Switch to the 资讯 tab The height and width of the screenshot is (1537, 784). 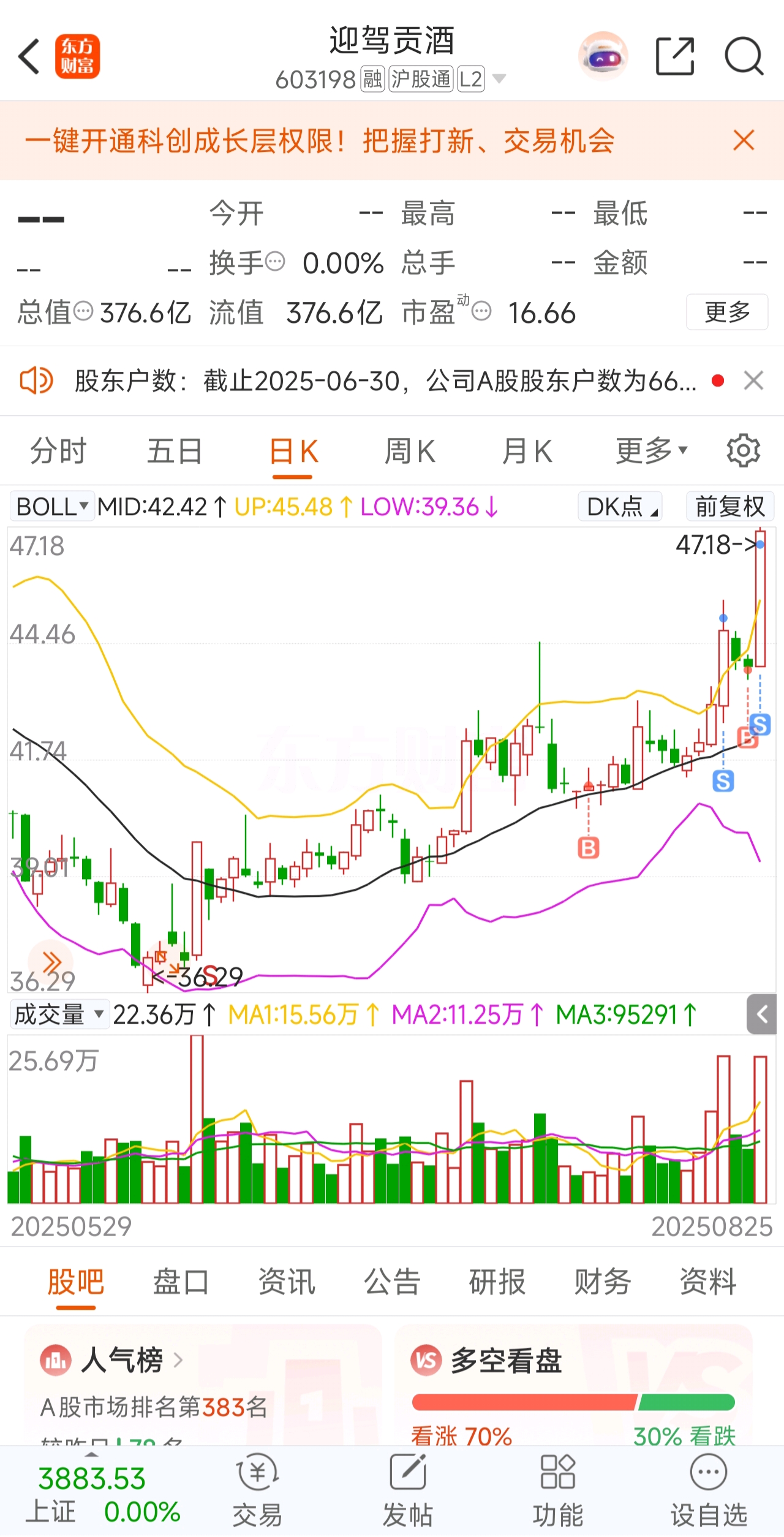pos(287,1281)
